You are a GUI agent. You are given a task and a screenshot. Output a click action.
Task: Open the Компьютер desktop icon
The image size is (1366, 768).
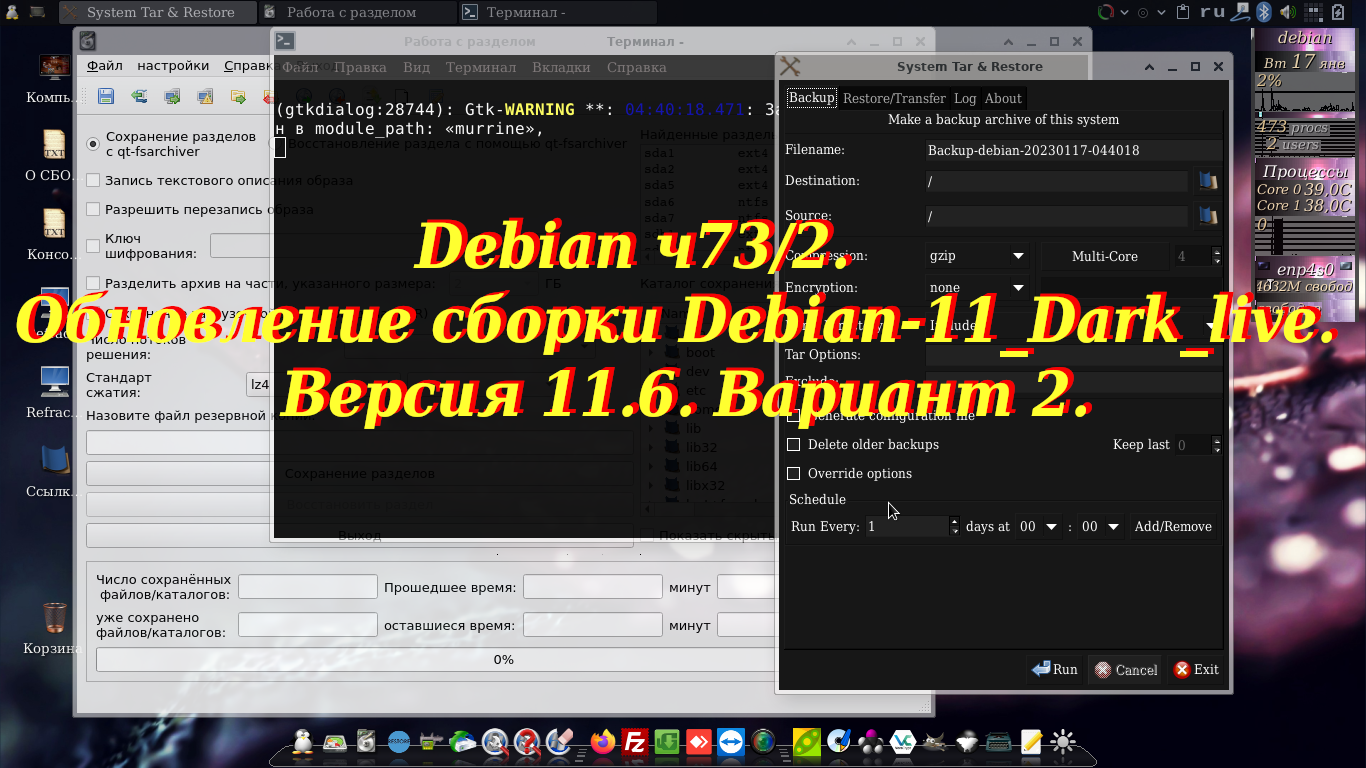coord(55,78)
